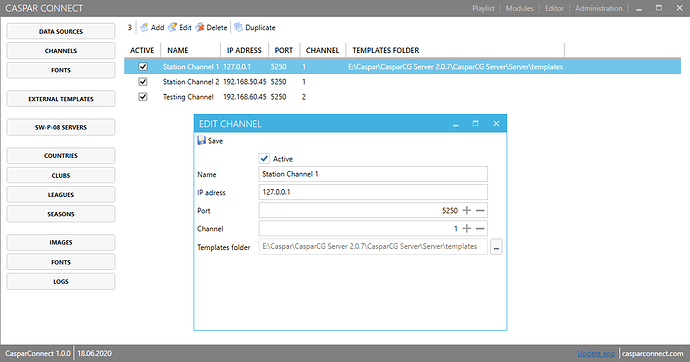Open the Editor menu
Viewport: 690px width, 362px height.
point(554,8)
